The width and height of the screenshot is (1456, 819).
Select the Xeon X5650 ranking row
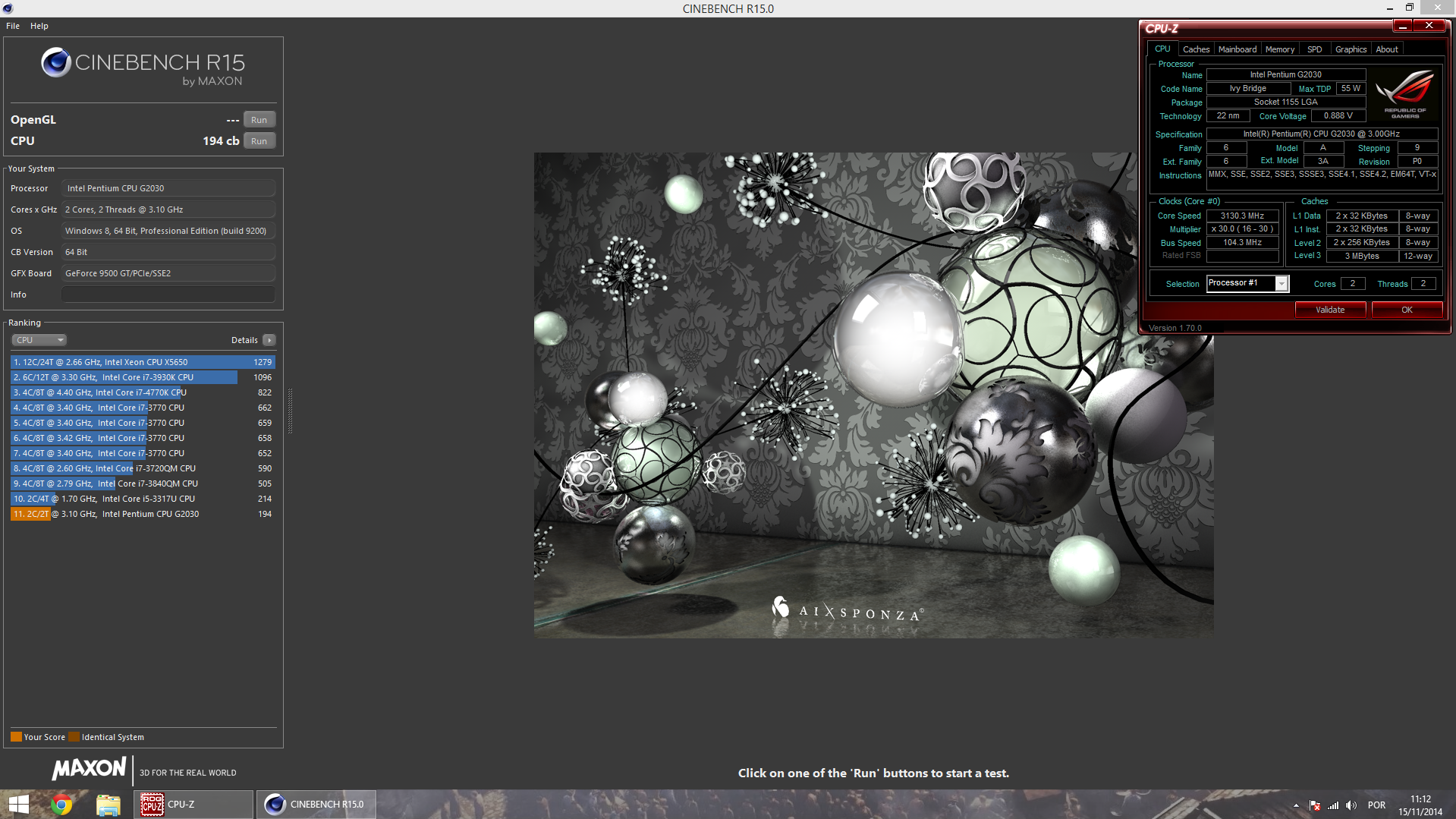143,362
